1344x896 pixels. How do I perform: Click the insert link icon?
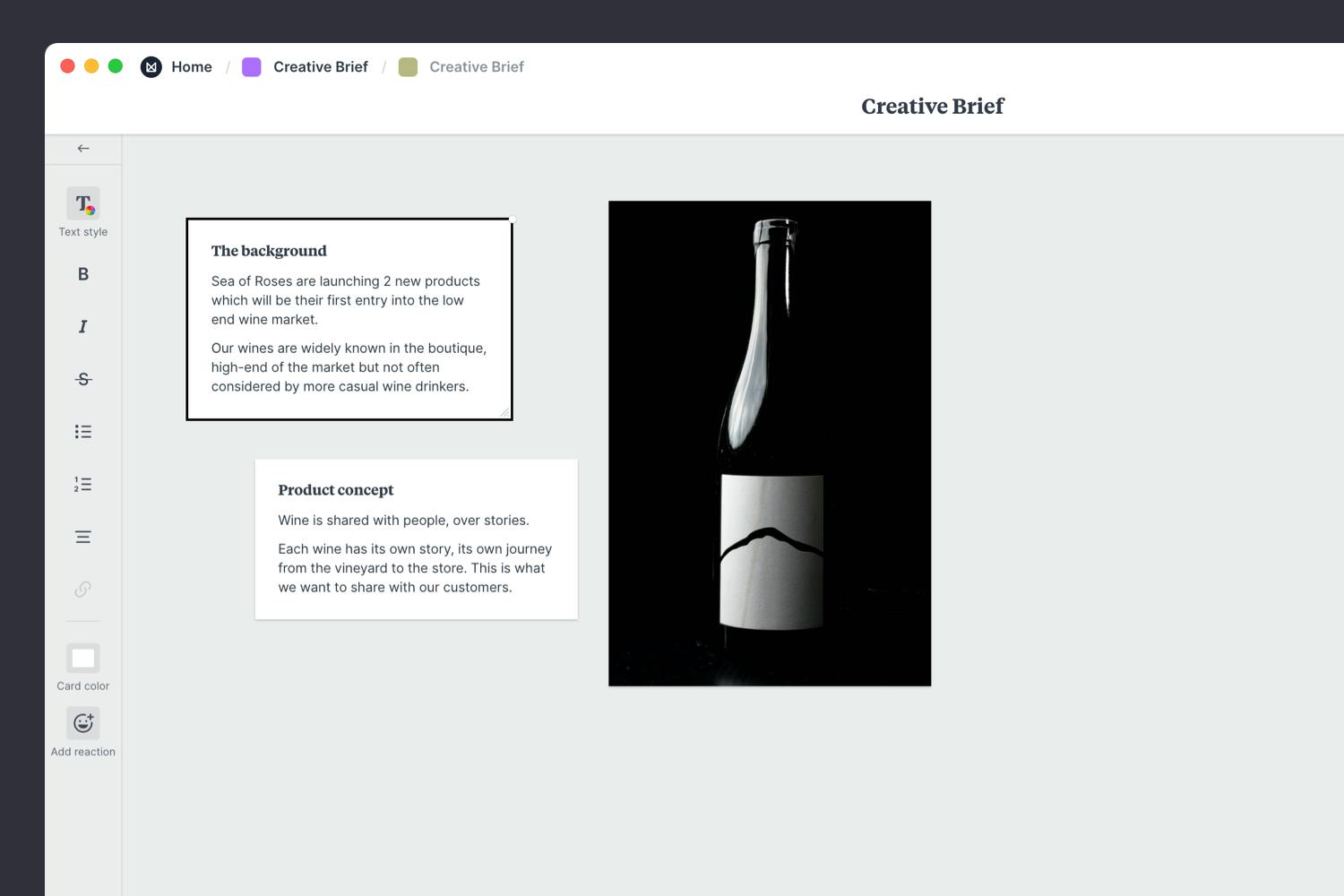(82, 589)
